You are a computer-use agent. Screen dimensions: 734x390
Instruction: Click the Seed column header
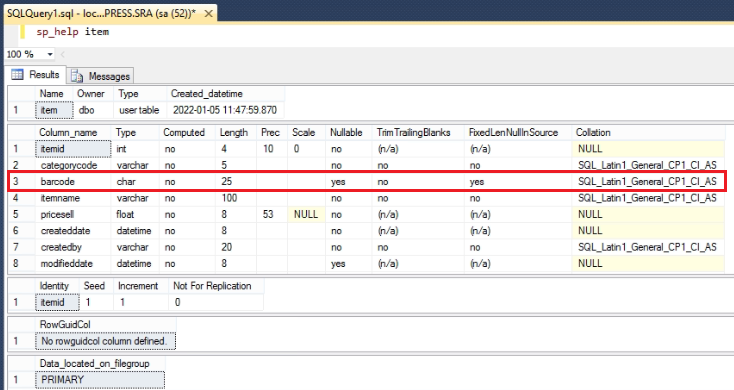click(x=96, y=286)
